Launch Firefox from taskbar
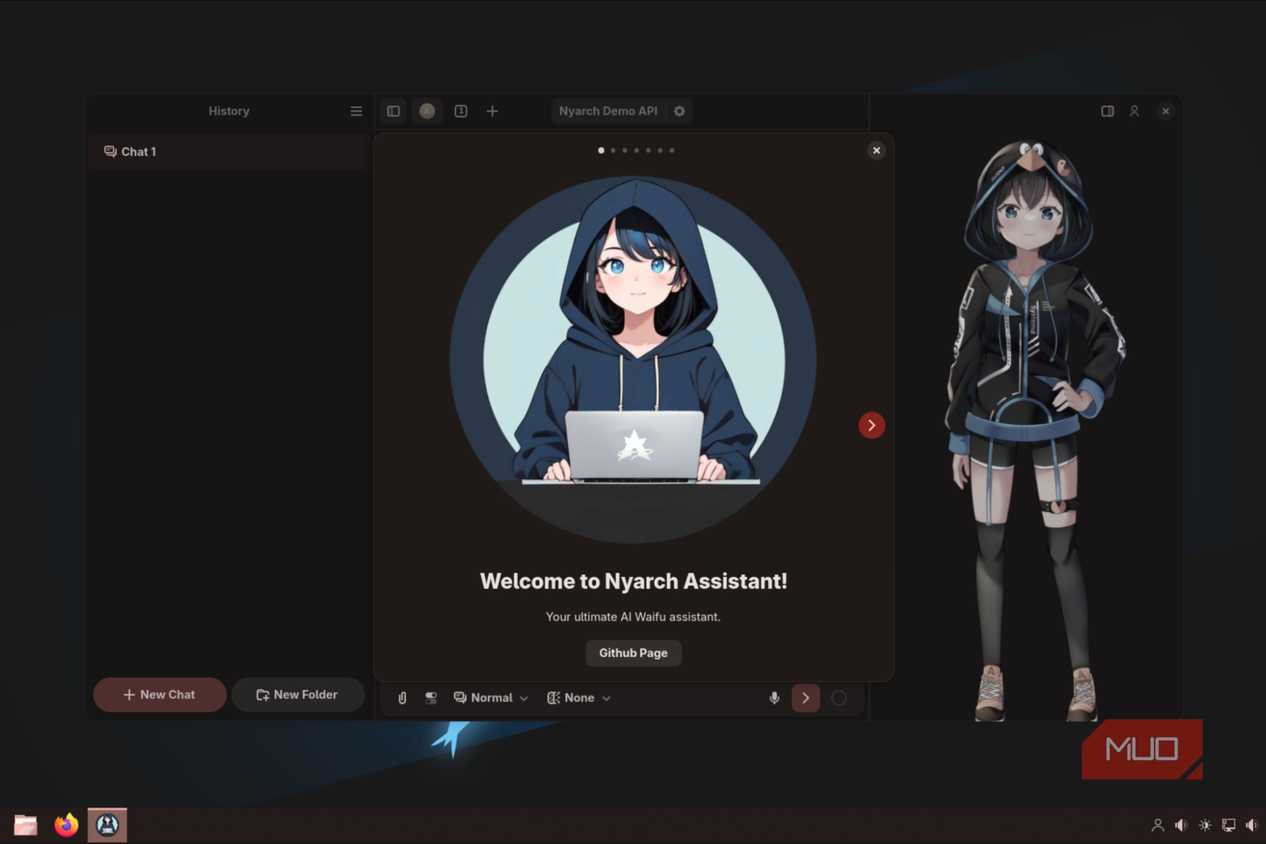This screenshot has width=1266, height=844. pos(66,825)
